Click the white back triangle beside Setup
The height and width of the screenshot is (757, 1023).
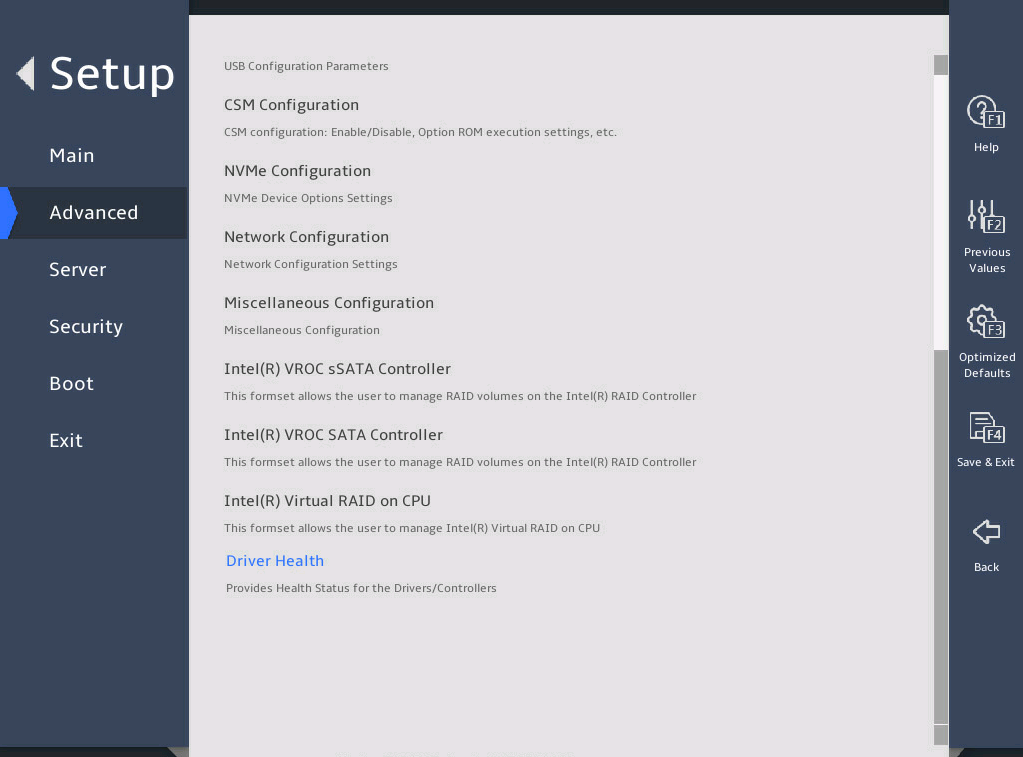tap(25, 73)
